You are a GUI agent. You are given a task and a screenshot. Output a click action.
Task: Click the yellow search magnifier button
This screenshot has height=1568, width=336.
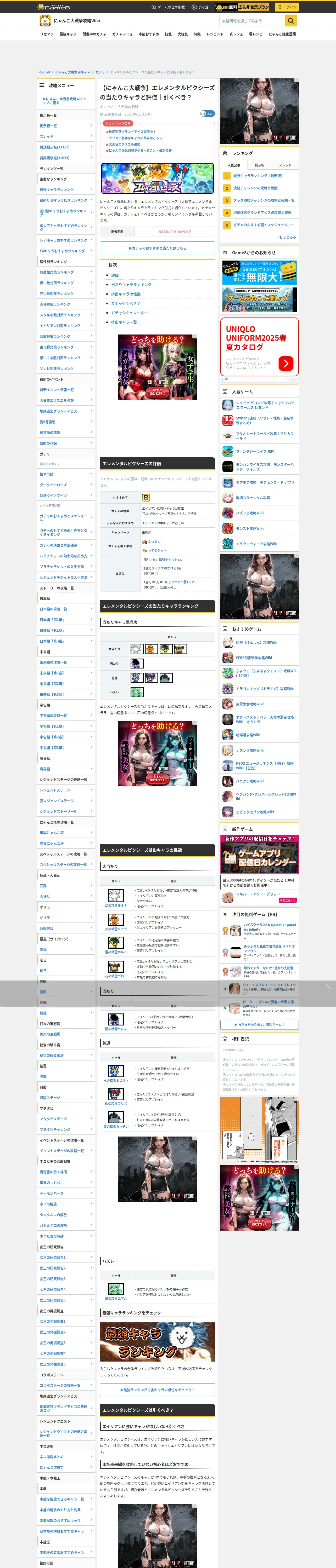click(291, 21)
